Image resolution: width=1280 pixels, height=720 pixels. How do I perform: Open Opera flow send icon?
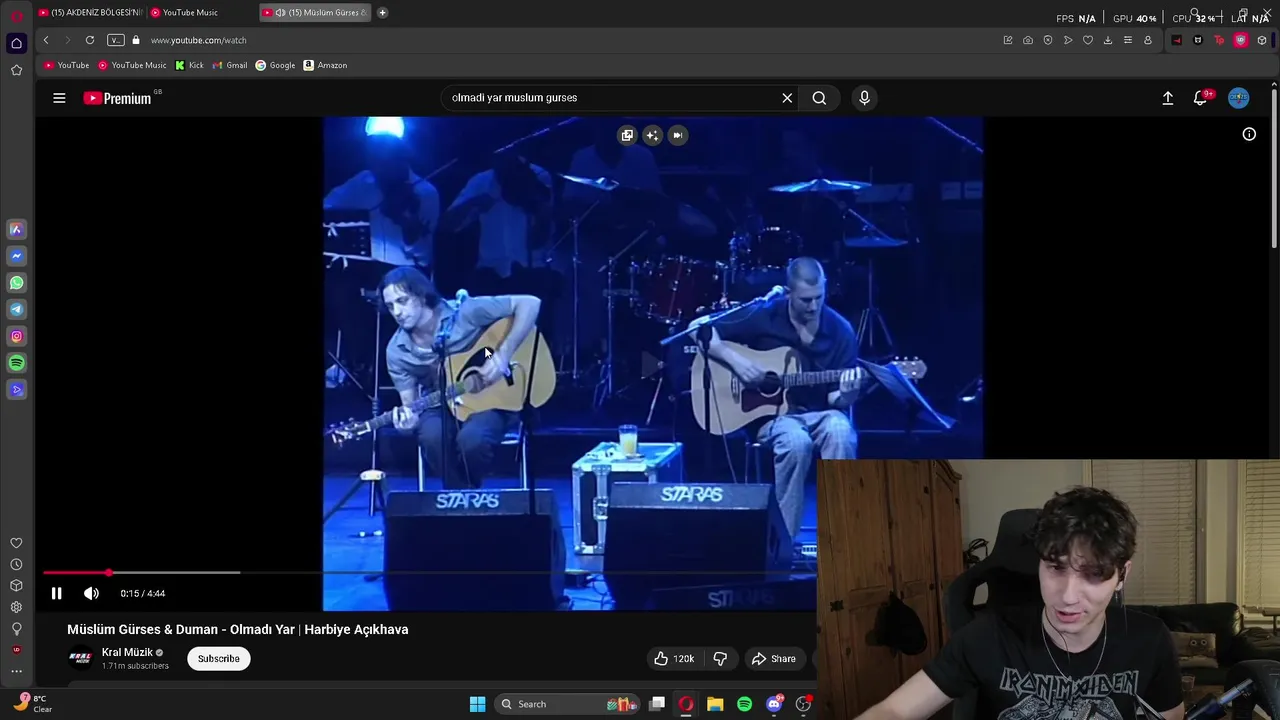1068,40
